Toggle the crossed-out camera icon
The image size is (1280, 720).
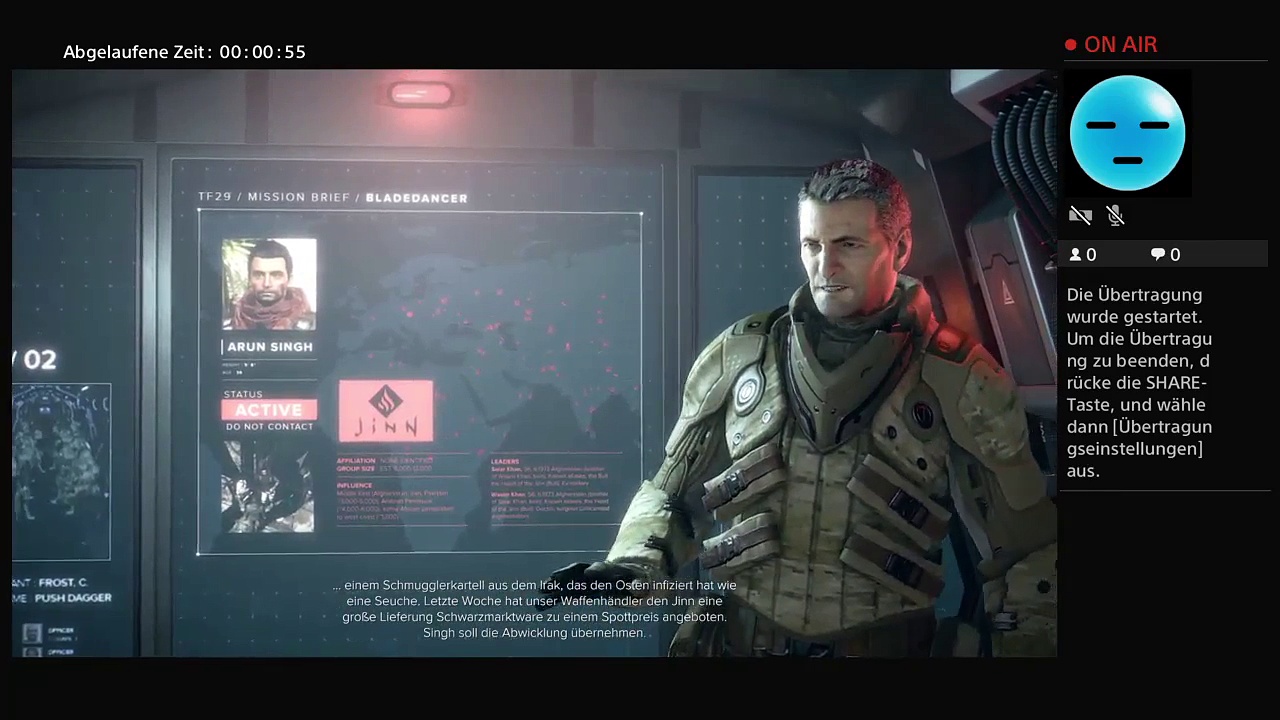pos(1080,215)
